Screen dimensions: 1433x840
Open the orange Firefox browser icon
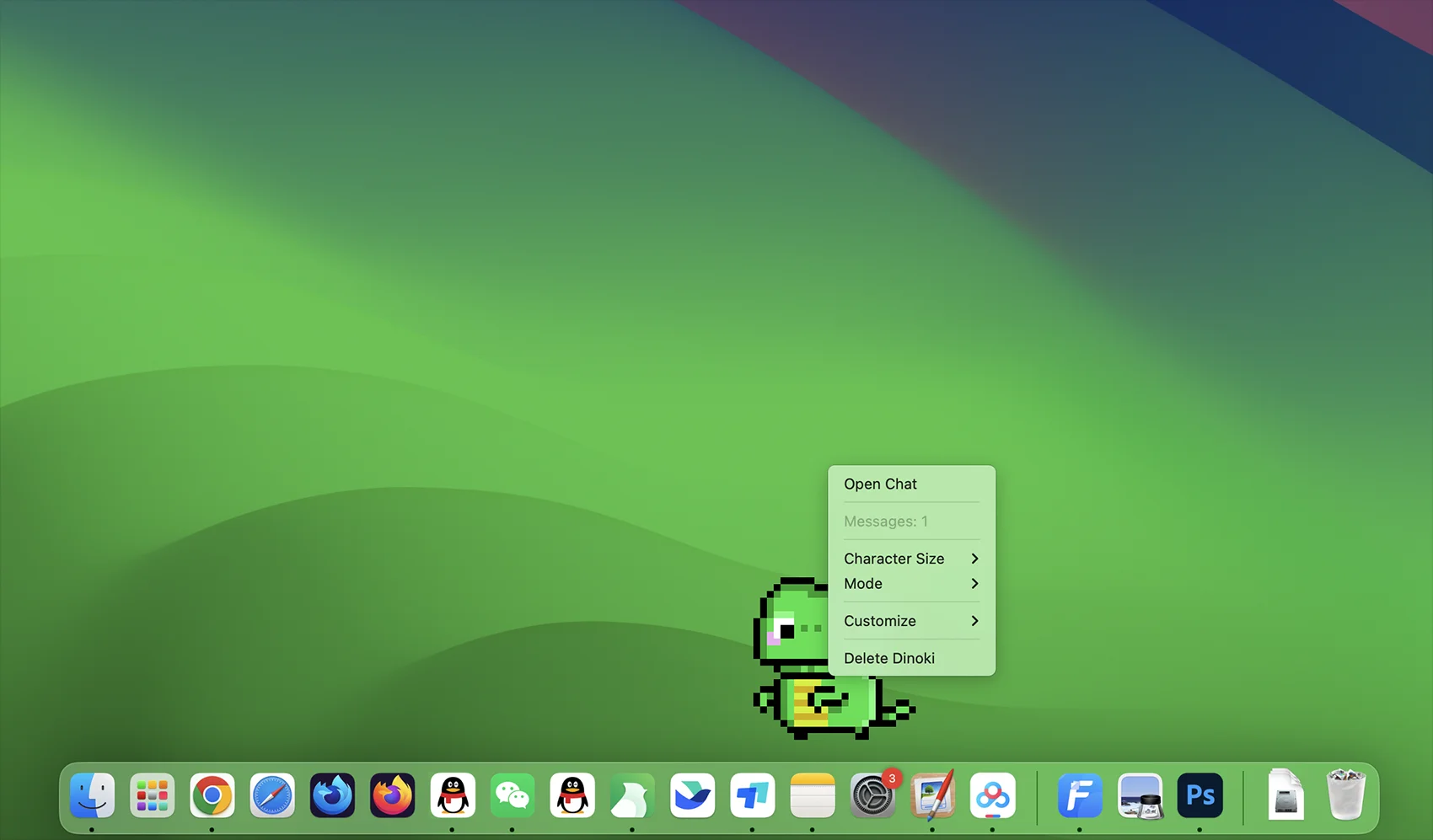392,795
